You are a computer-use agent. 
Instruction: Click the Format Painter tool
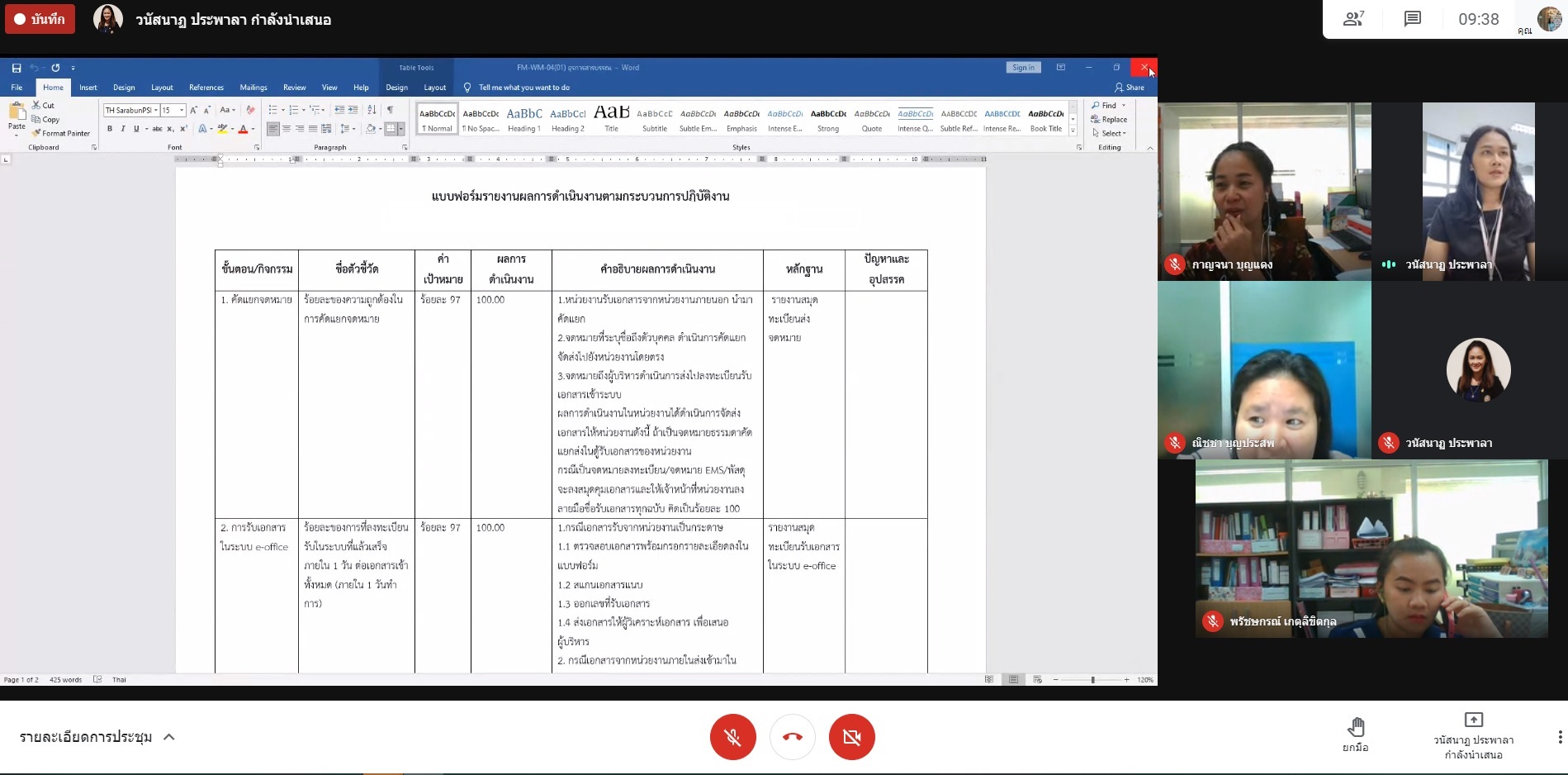[x=61, y=133]
